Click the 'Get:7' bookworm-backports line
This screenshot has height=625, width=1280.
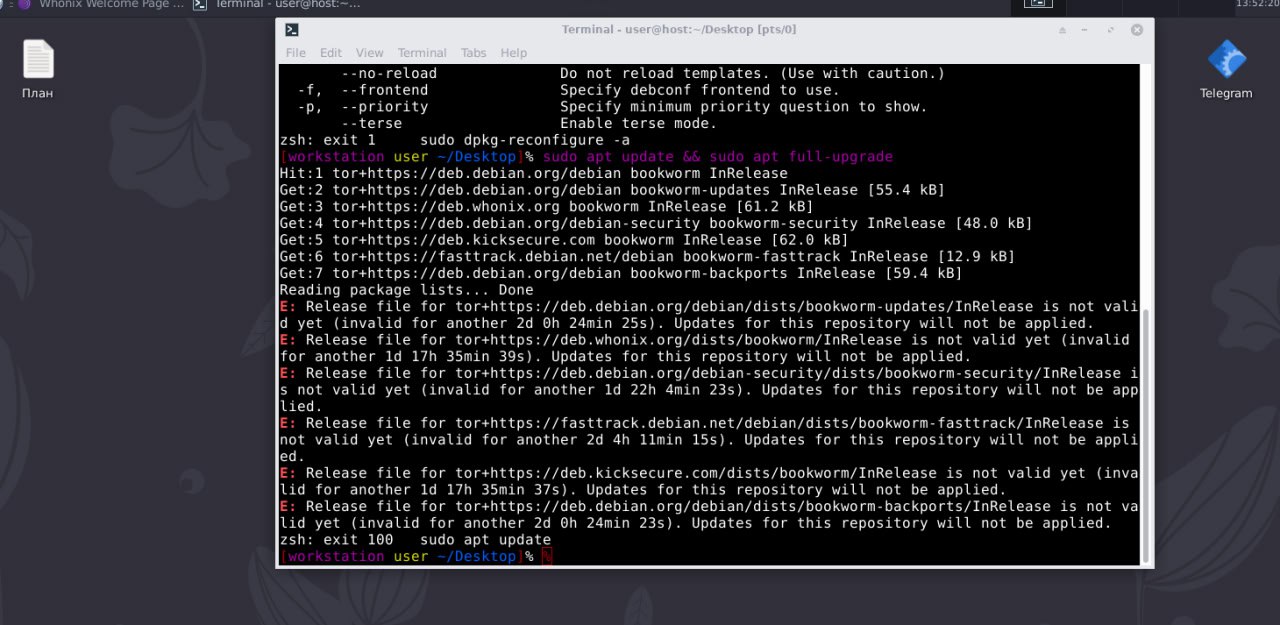[x=621, y=273]
